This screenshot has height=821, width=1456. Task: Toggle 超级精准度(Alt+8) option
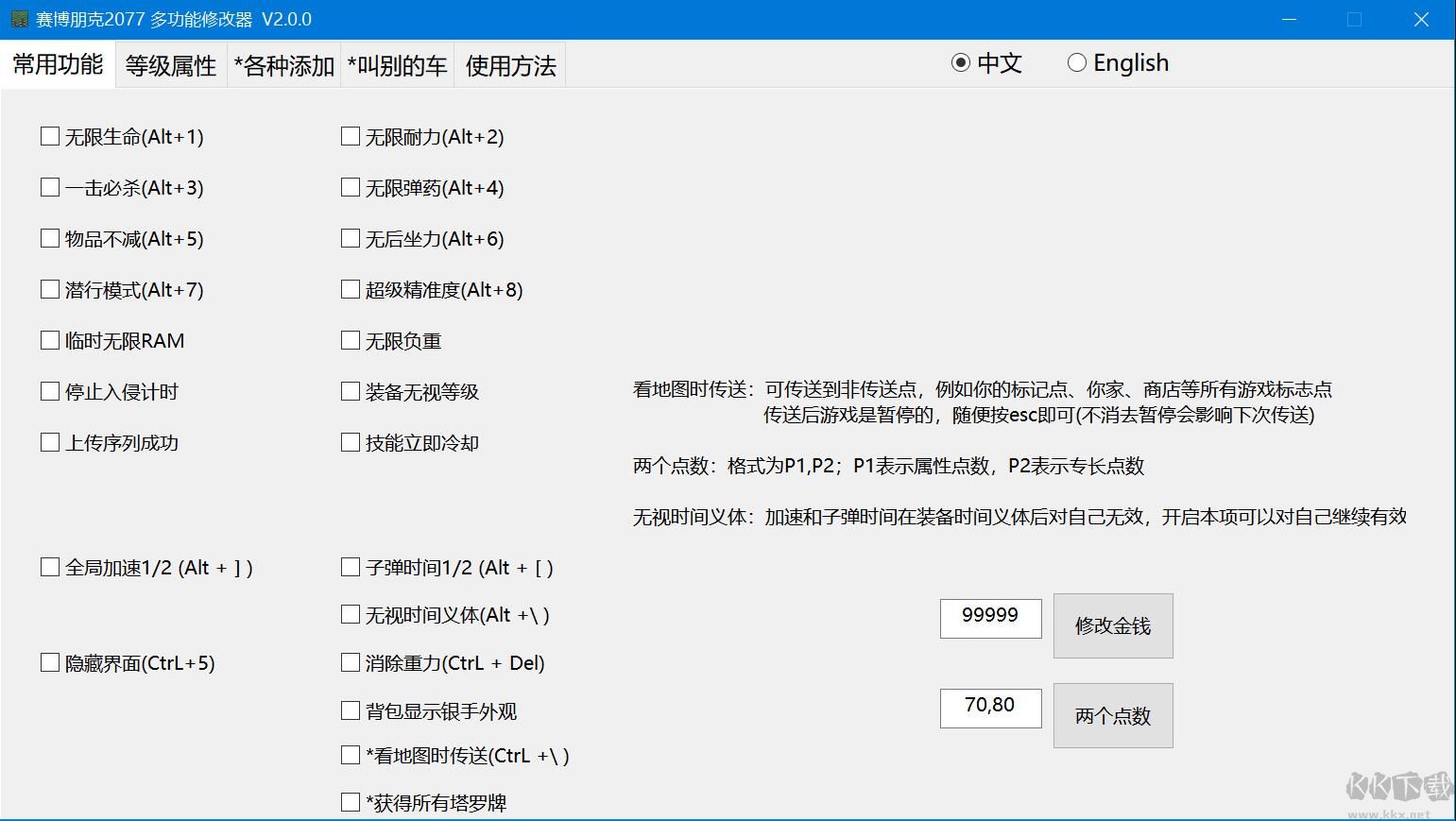(350, 289)
